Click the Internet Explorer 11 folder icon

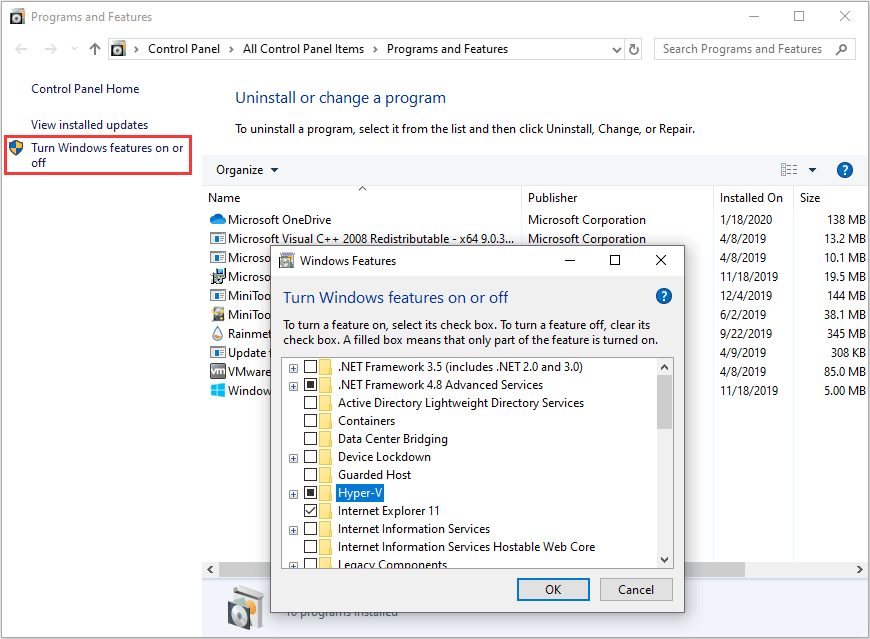tap(326, 511)
